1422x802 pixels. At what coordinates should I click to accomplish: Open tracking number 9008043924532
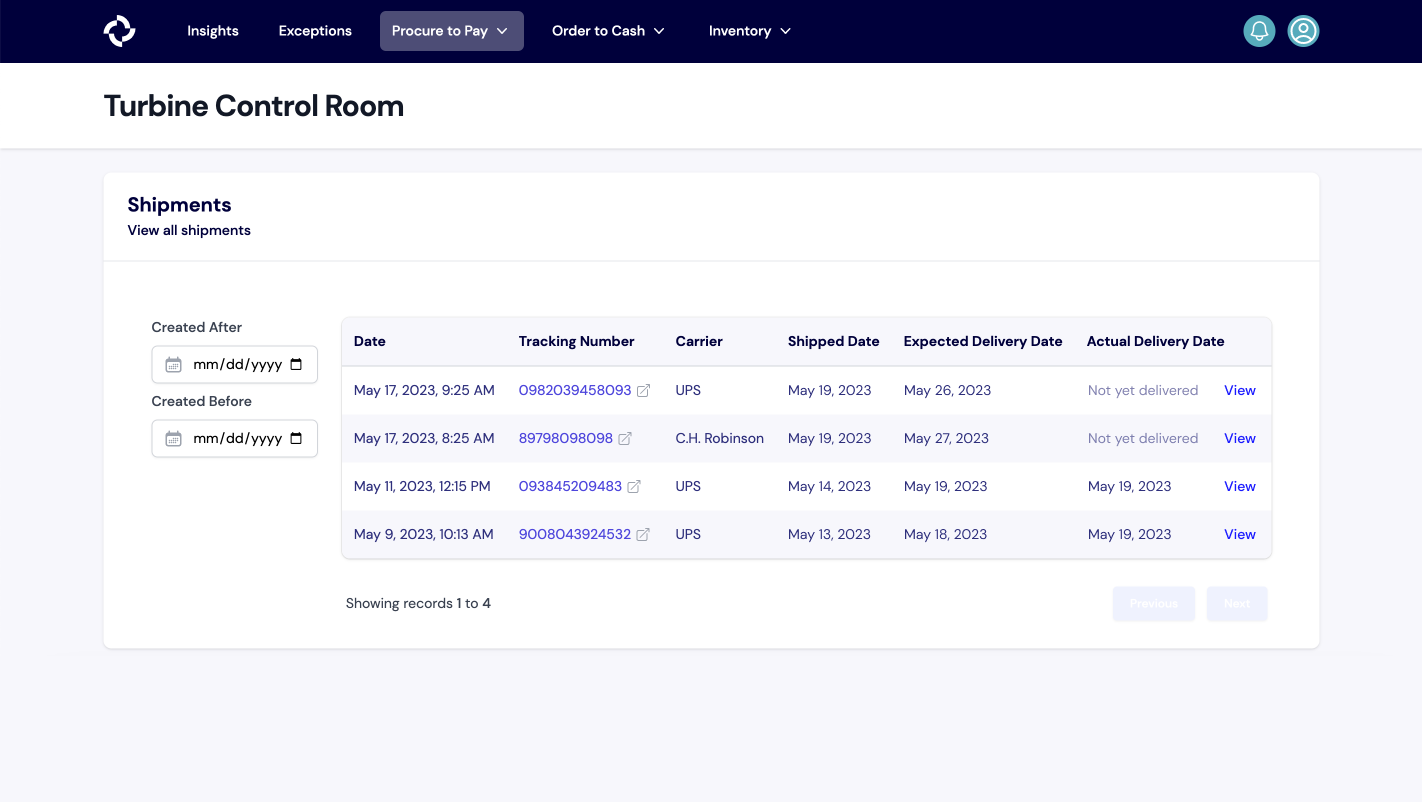tap(574, 535)
